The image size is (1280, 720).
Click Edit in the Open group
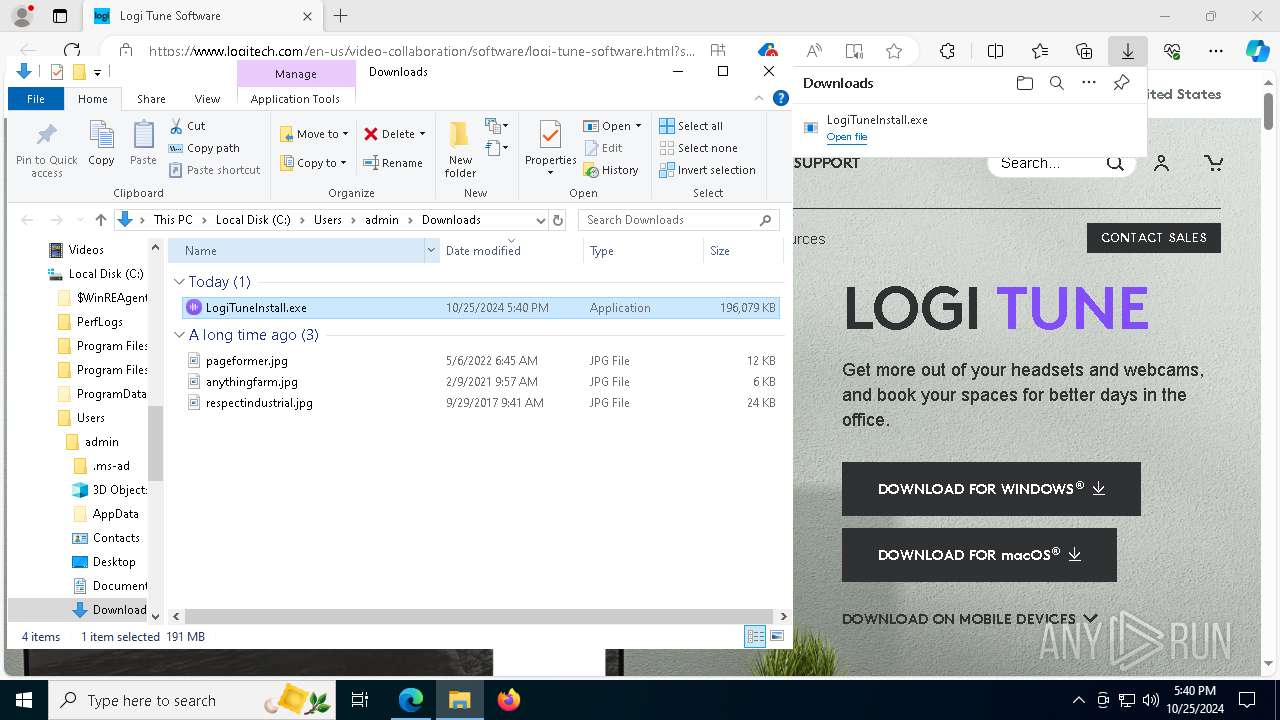[603, 148]
